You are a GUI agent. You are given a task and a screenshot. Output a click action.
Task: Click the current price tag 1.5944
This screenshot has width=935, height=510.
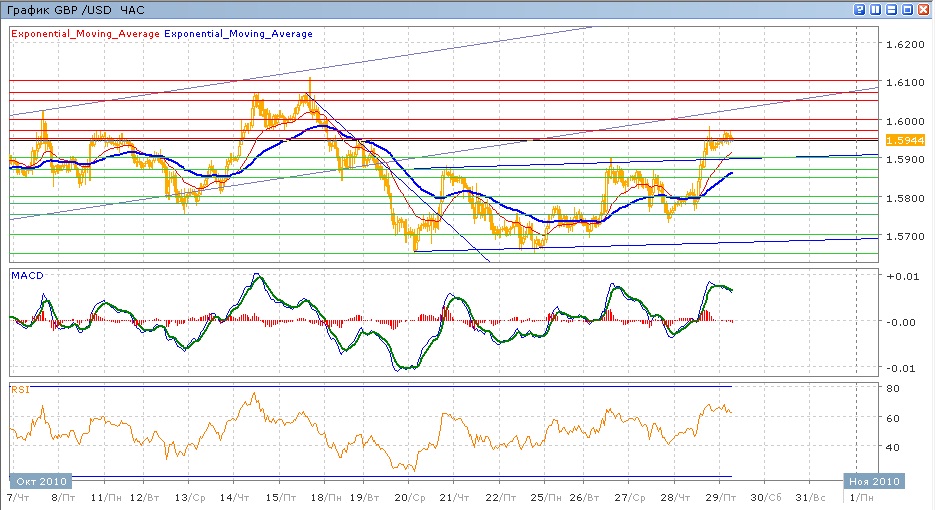pyautogui.click(x=906, y=140)
